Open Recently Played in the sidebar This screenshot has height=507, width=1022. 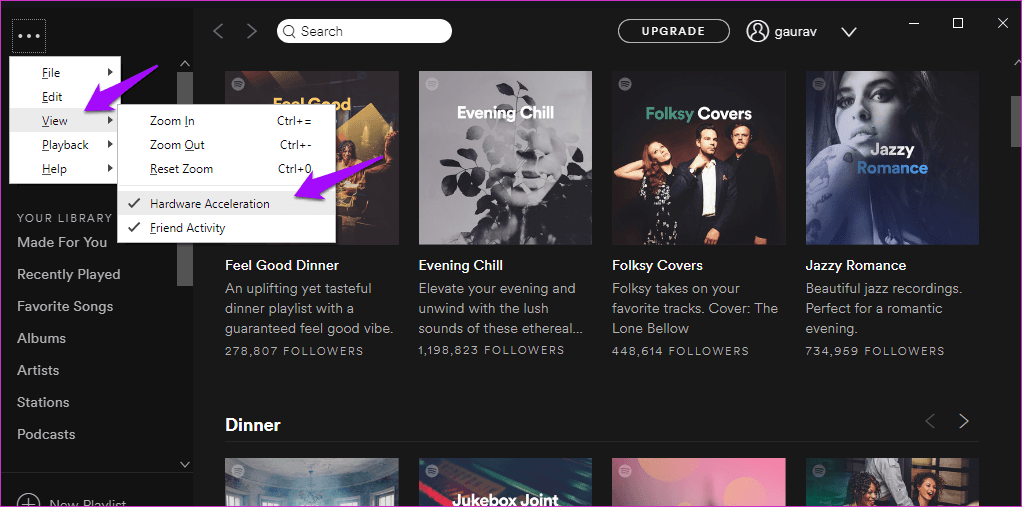click(68, 274)
